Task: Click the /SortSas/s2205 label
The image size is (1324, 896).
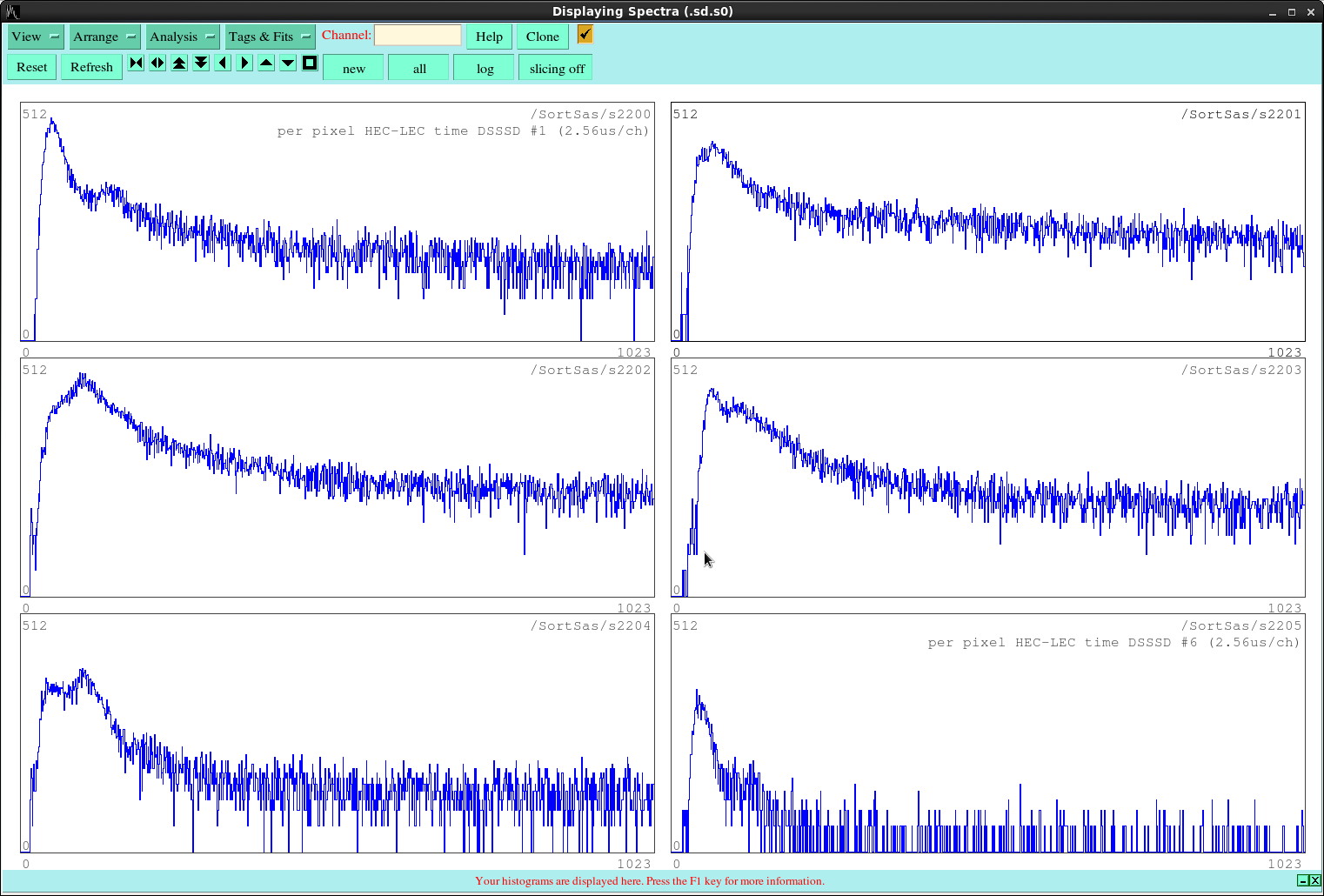Action: point(1241,625)
